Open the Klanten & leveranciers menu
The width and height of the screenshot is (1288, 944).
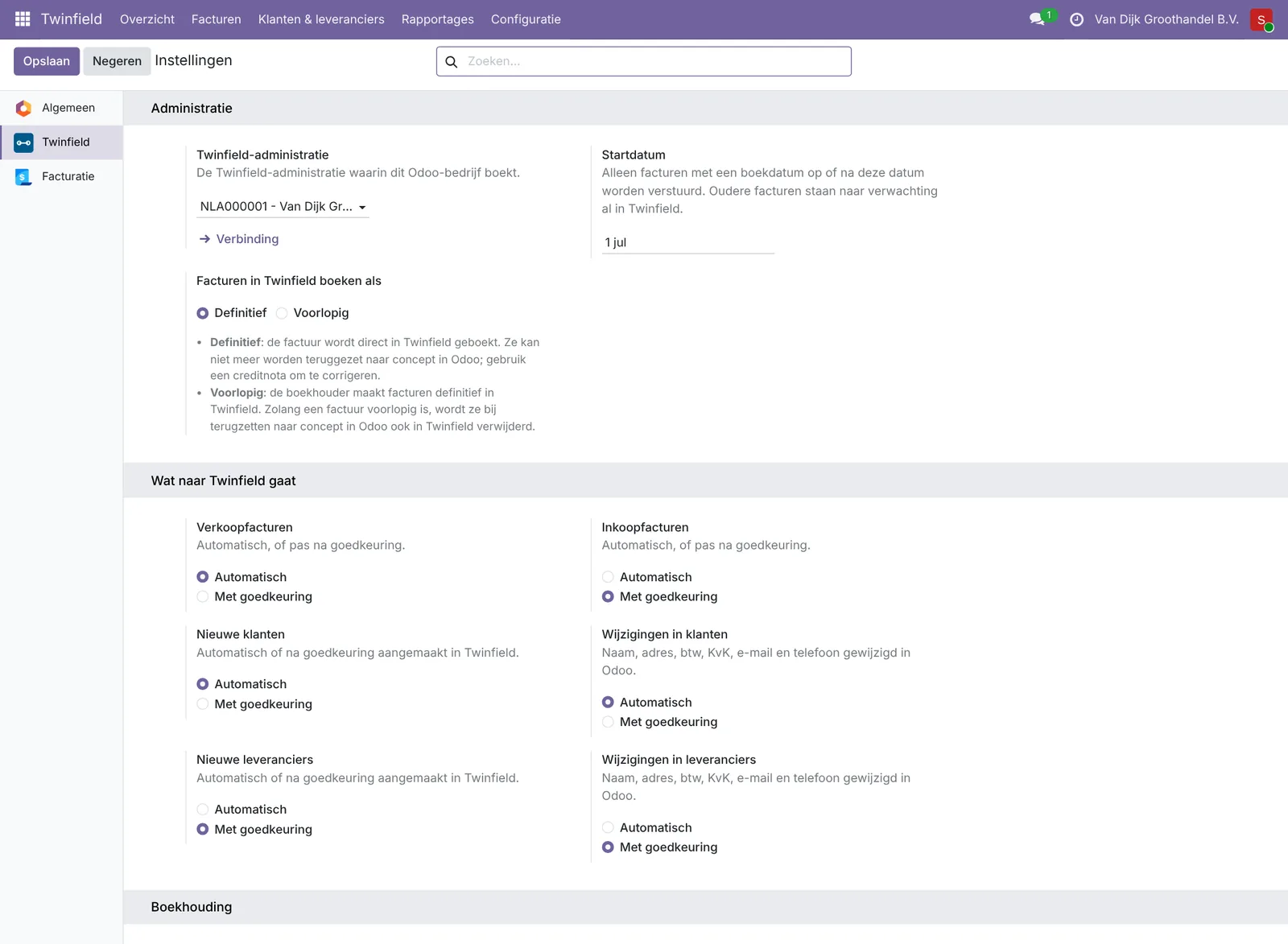click(321, 19)
